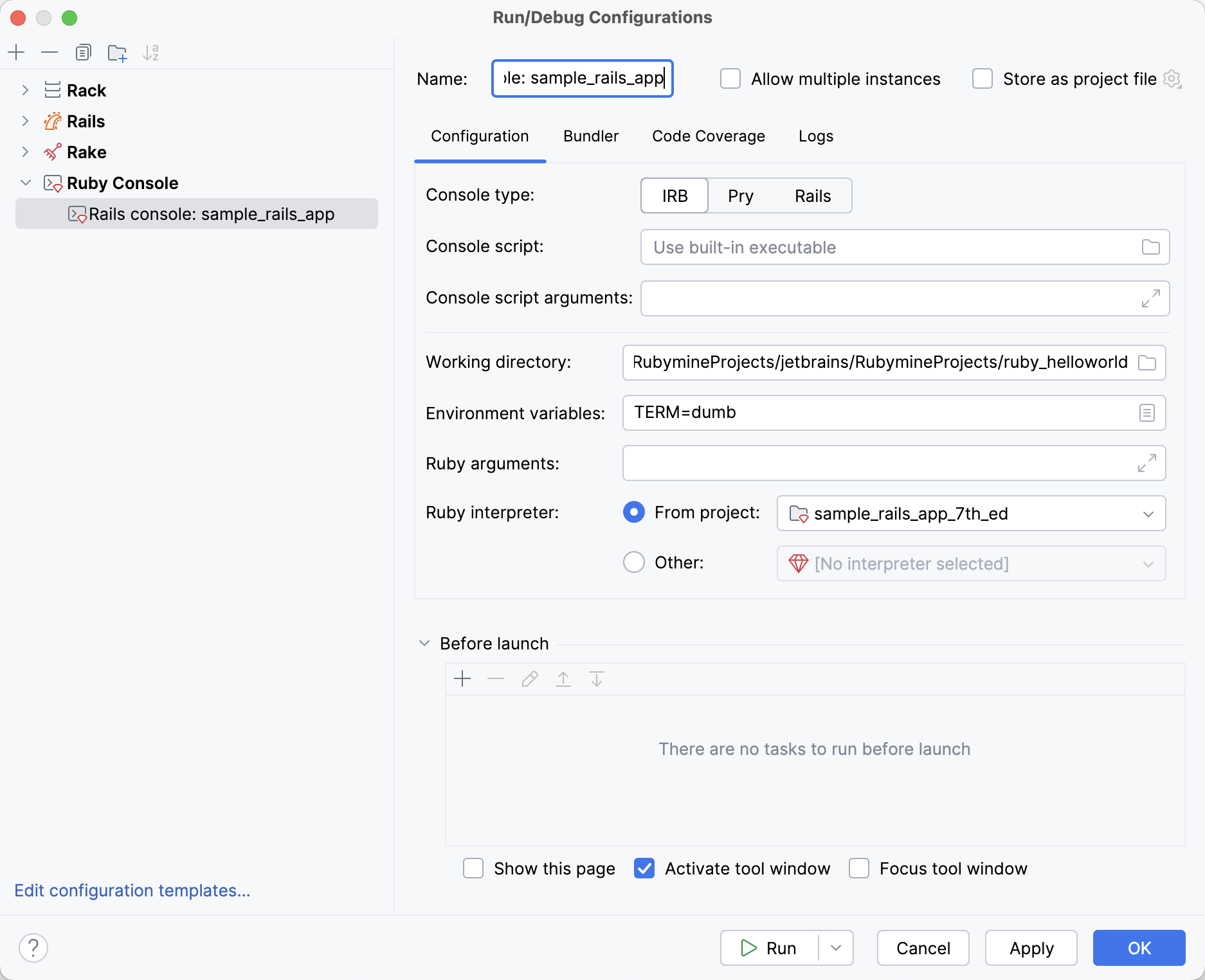
Task: Expand the Rails configuration tree node
Action: pos(25,121)
